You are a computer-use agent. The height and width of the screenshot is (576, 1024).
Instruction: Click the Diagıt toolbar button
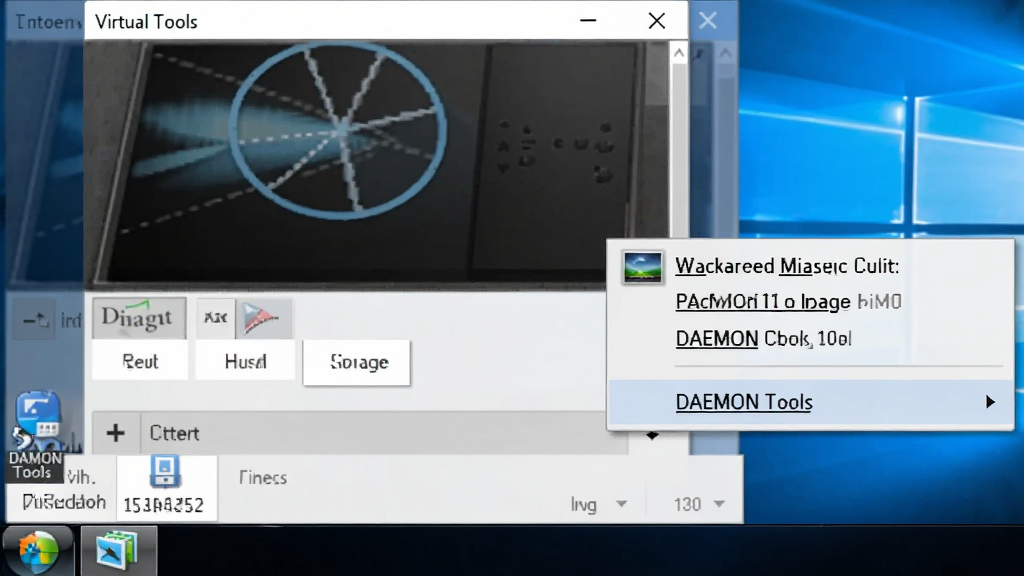click(x=139, y=317)
